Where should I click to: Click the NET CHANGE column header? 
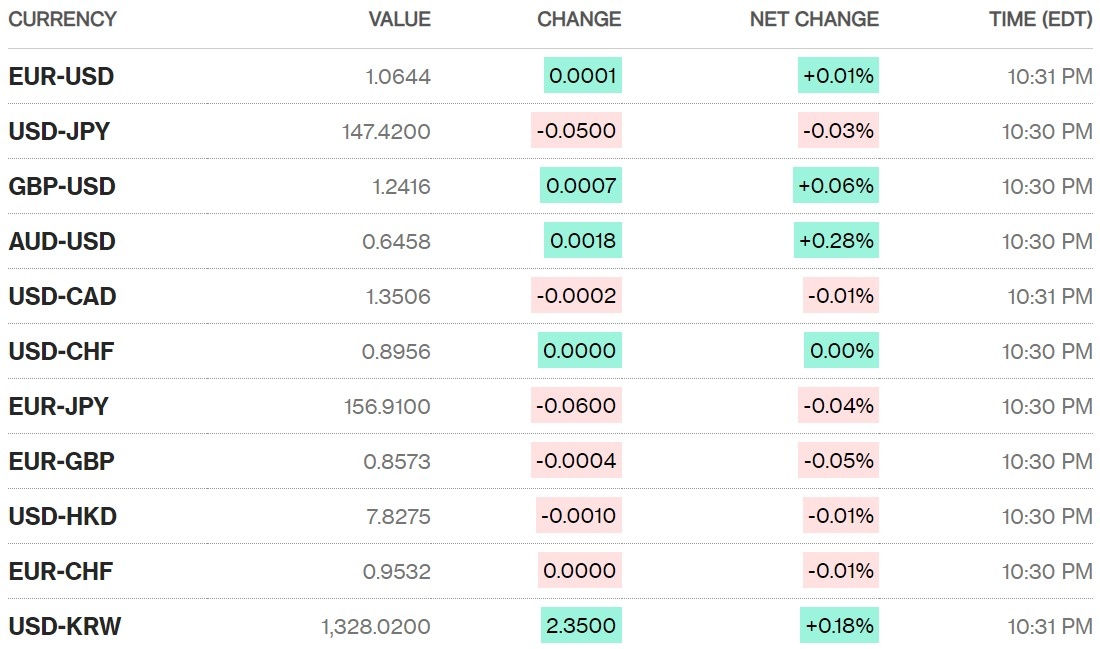pos(814,19)
